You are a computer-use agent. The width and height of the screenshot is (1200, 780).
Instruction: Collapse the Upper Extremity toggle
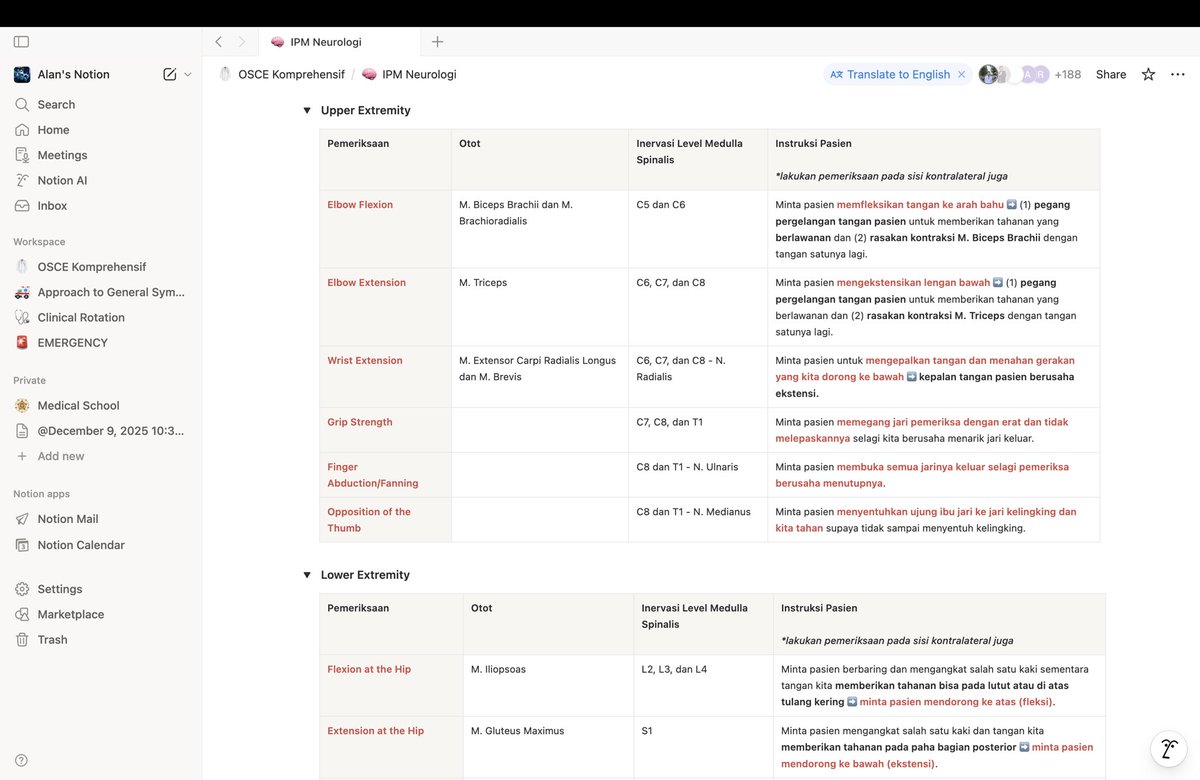pos(307,110)
